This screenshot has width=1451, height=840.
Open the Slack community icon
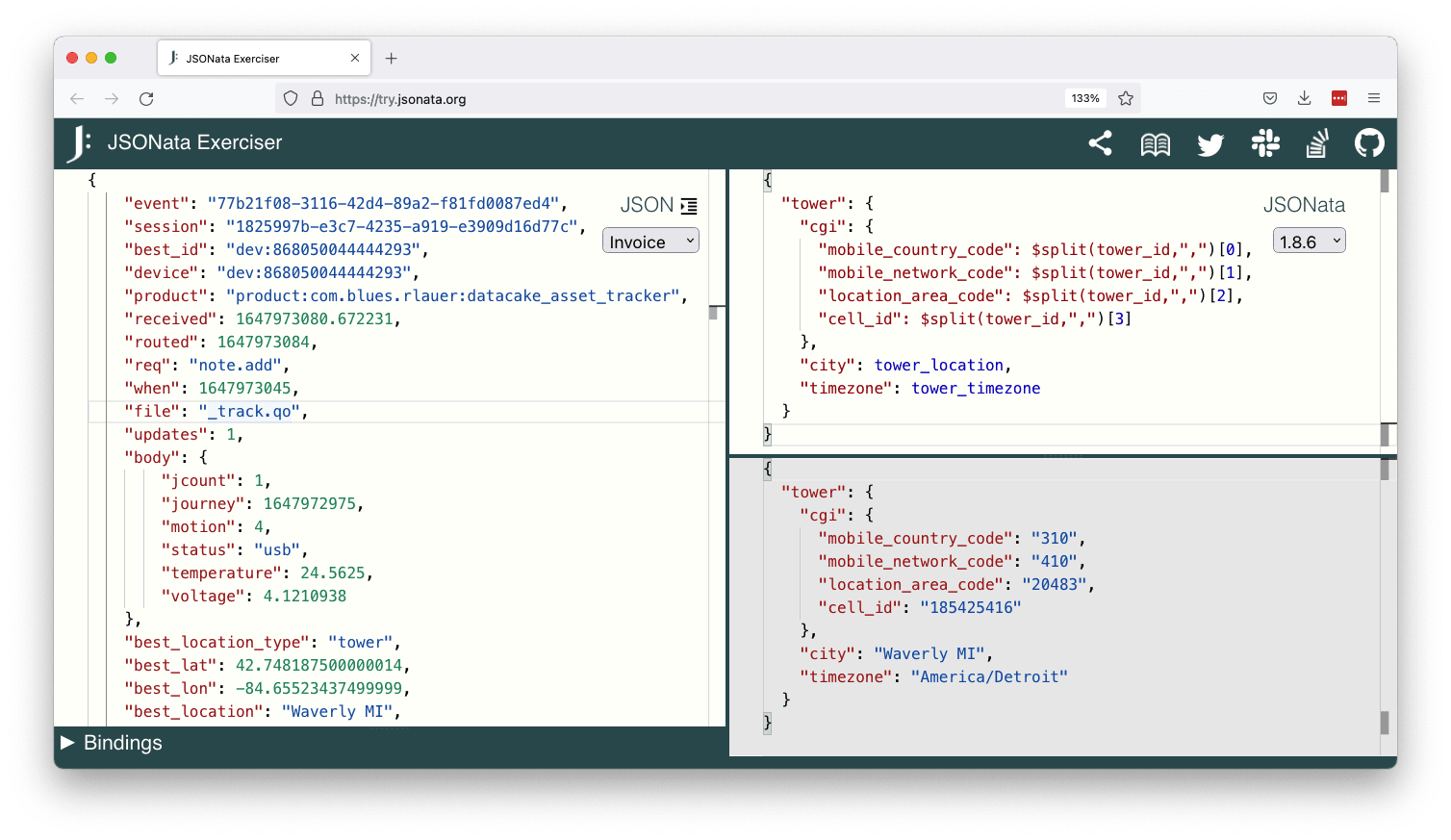pos(1265,143)
